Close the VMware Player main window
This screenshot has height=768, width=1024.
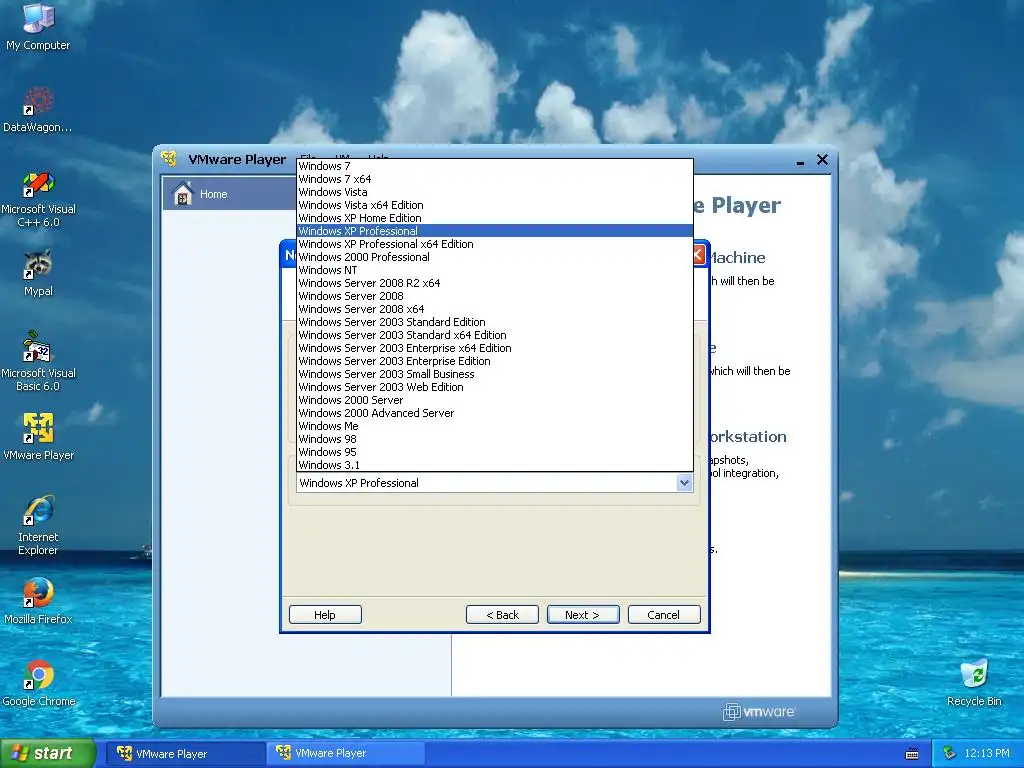click(x=822, y=159)
